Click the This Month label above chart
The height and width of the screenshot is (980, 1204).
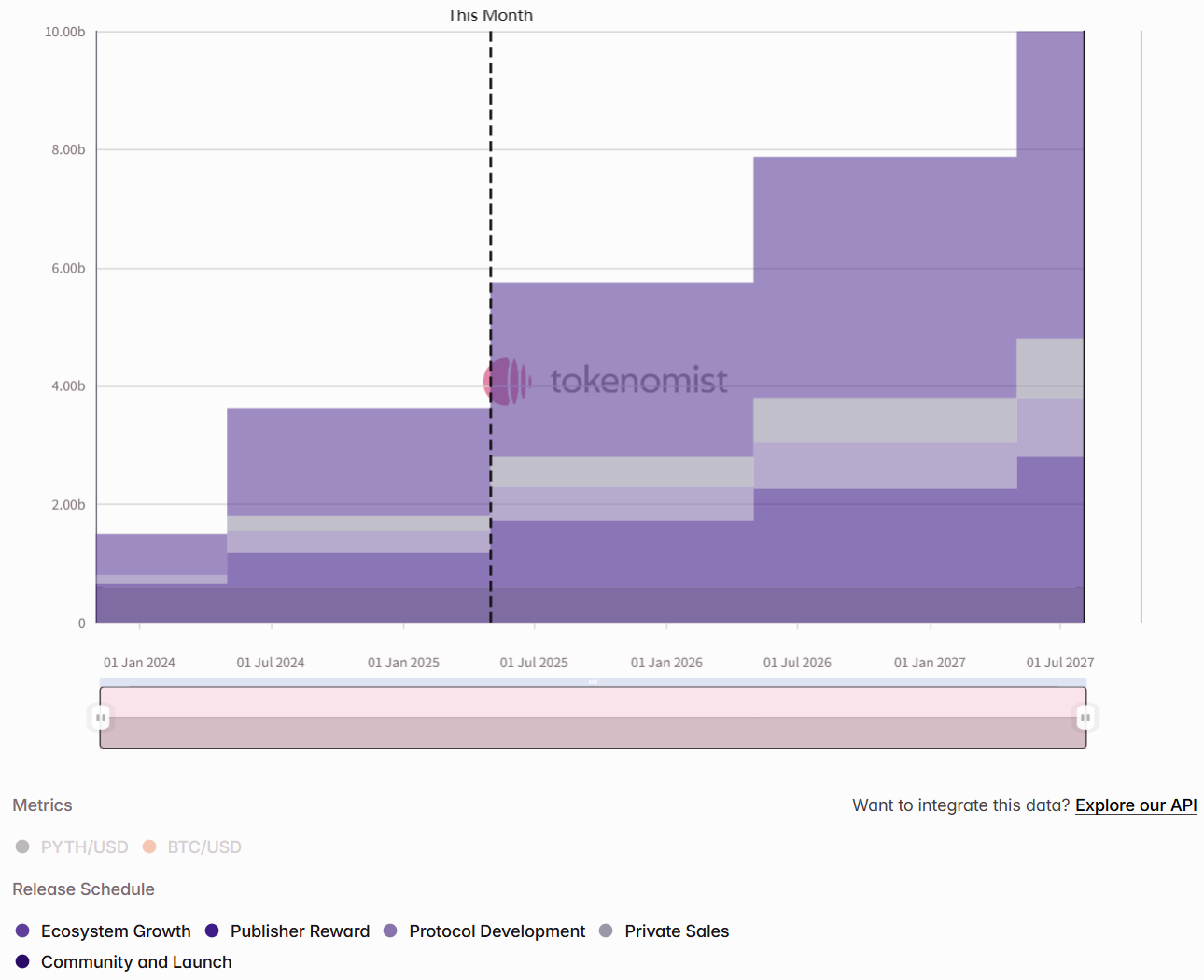491,15
